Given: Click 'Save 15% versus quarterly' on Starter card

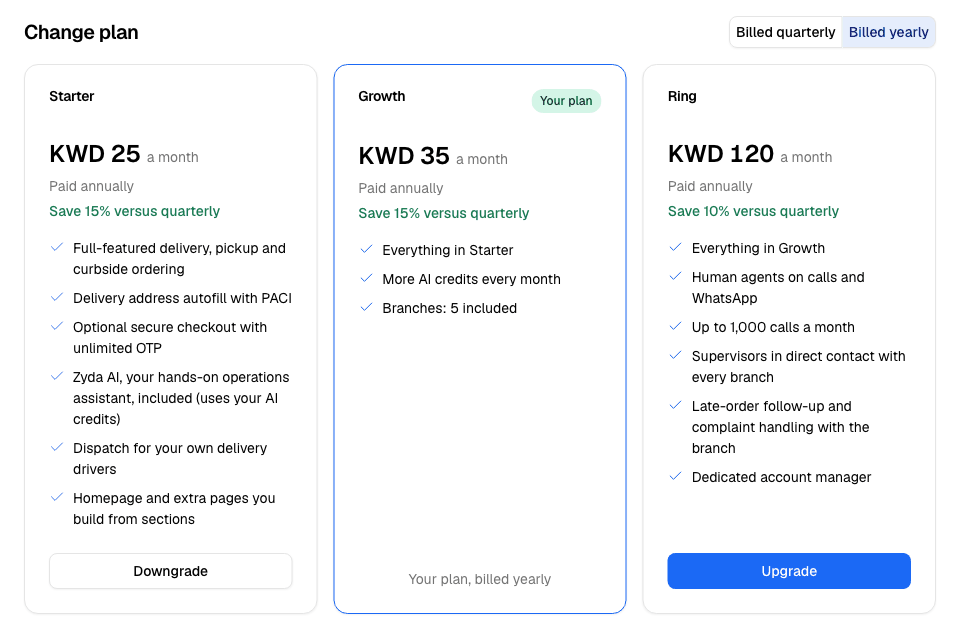Looking at the screenshot, I should pyautogui.click(x=135, y=211).
